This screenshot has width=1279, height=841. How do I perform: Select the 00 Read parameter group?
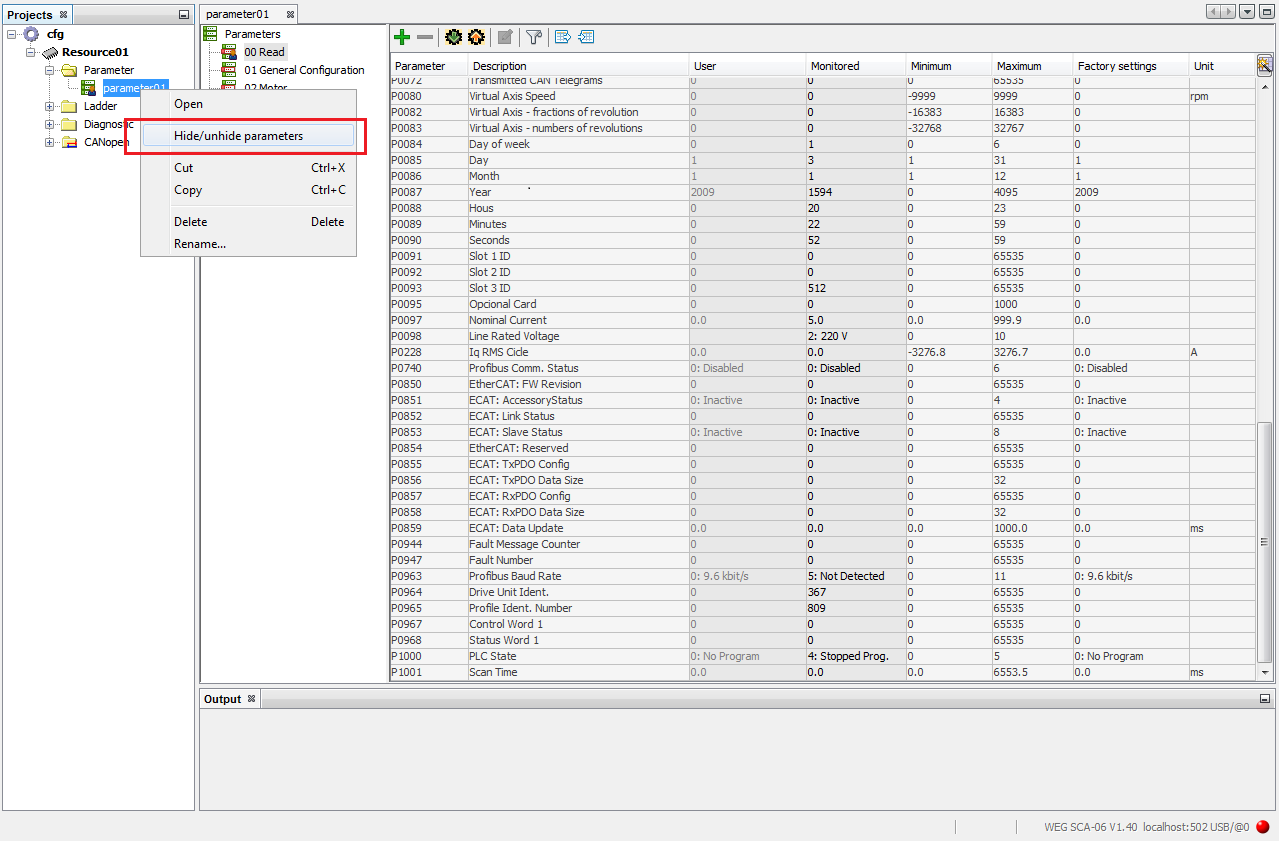(264, 51)
